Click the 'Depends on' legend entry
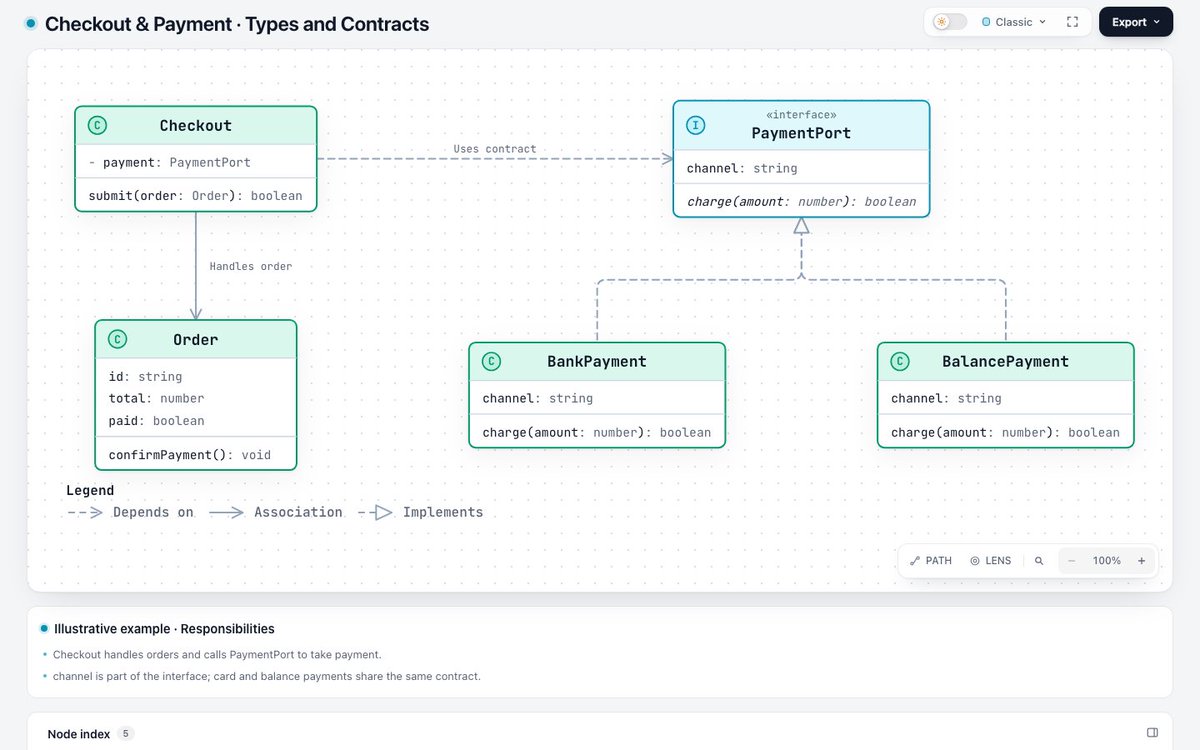The image size is (1200, 750). 131,512
